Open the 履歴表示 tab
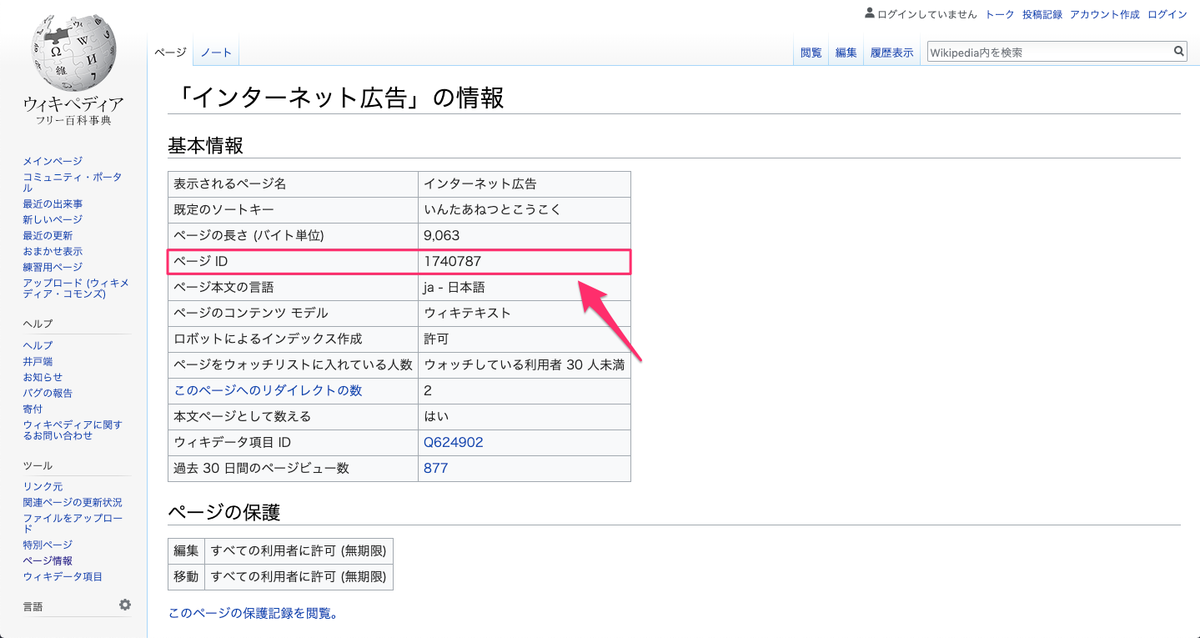Viewport: 1200px width, 638px height. (x=892, y=52)
